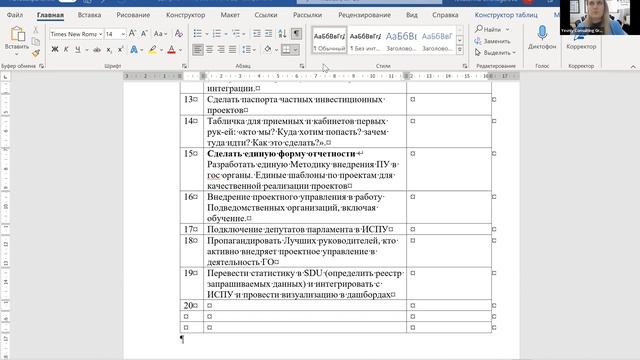The height and width of the screenshot is (360, 640).
Task: Create a numbered list
Action: 216,34
